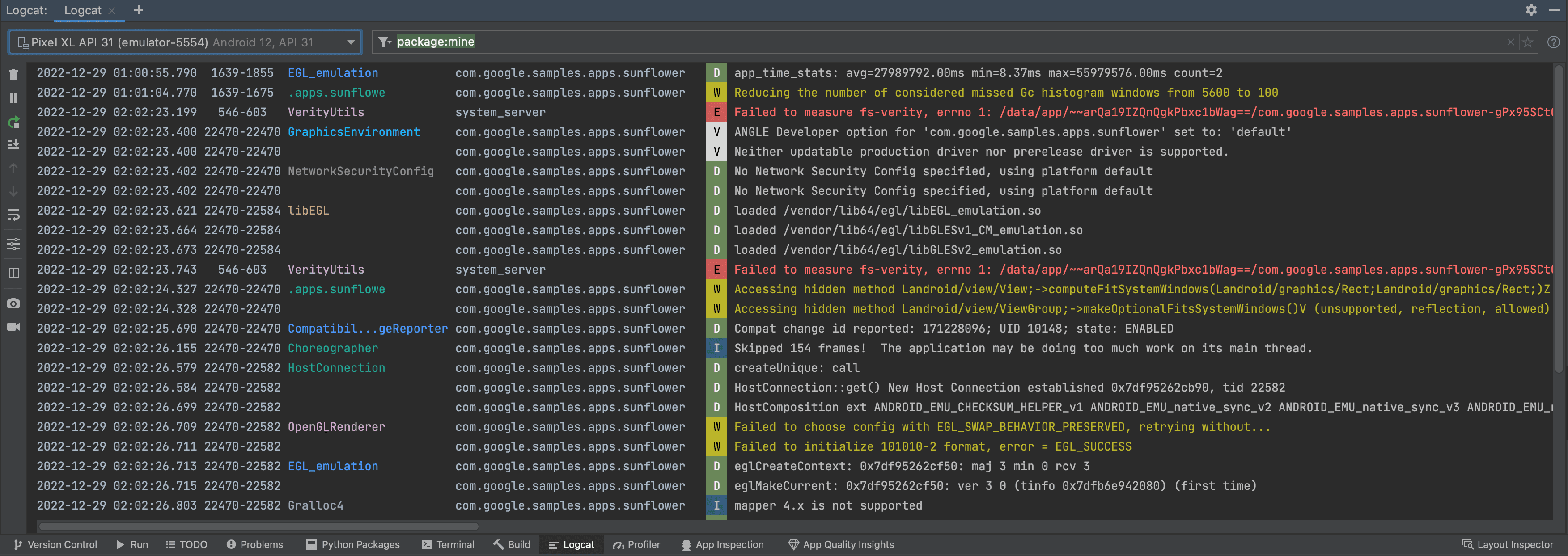Select the HostConnection tag

pos(337,368)
